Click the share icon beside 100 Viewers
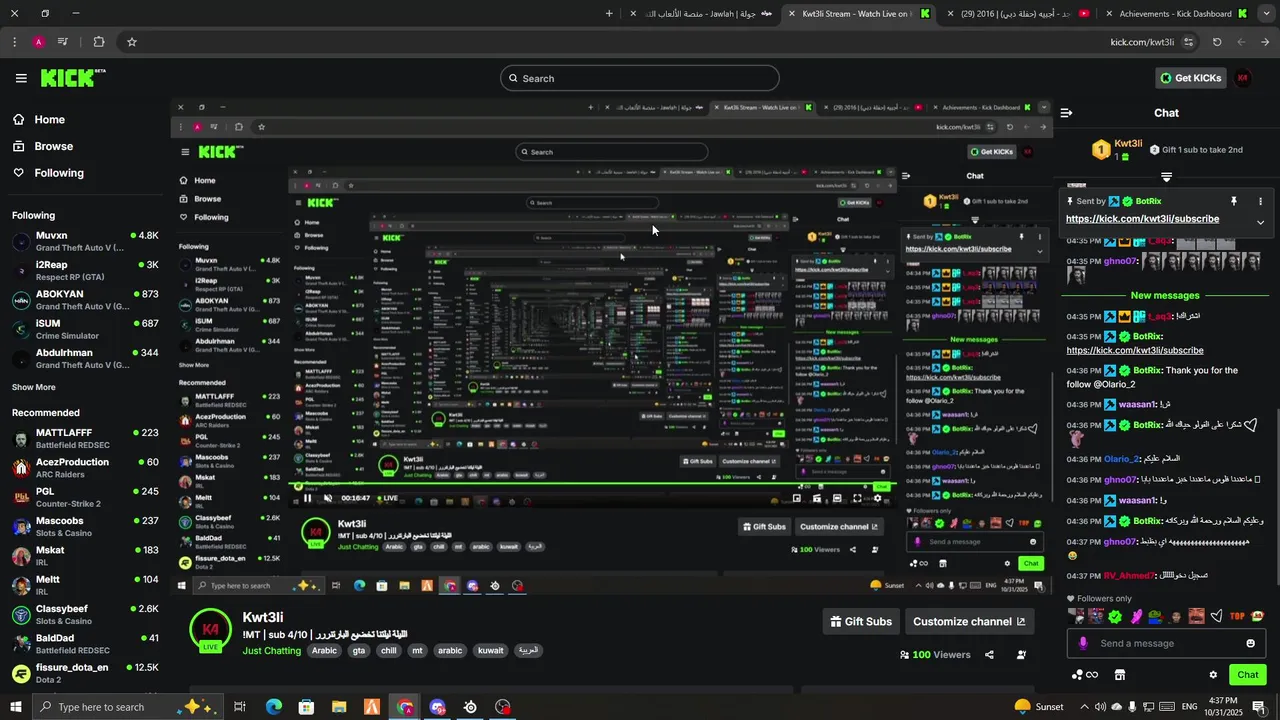The width and height of the screenshot is (1280, 720). [x=989, y=655]
